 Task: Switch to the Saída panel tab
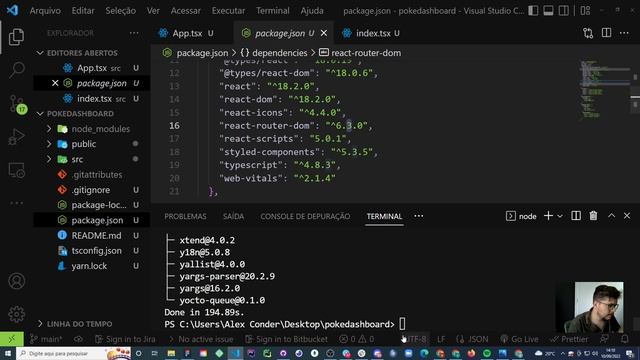(233, 216)
